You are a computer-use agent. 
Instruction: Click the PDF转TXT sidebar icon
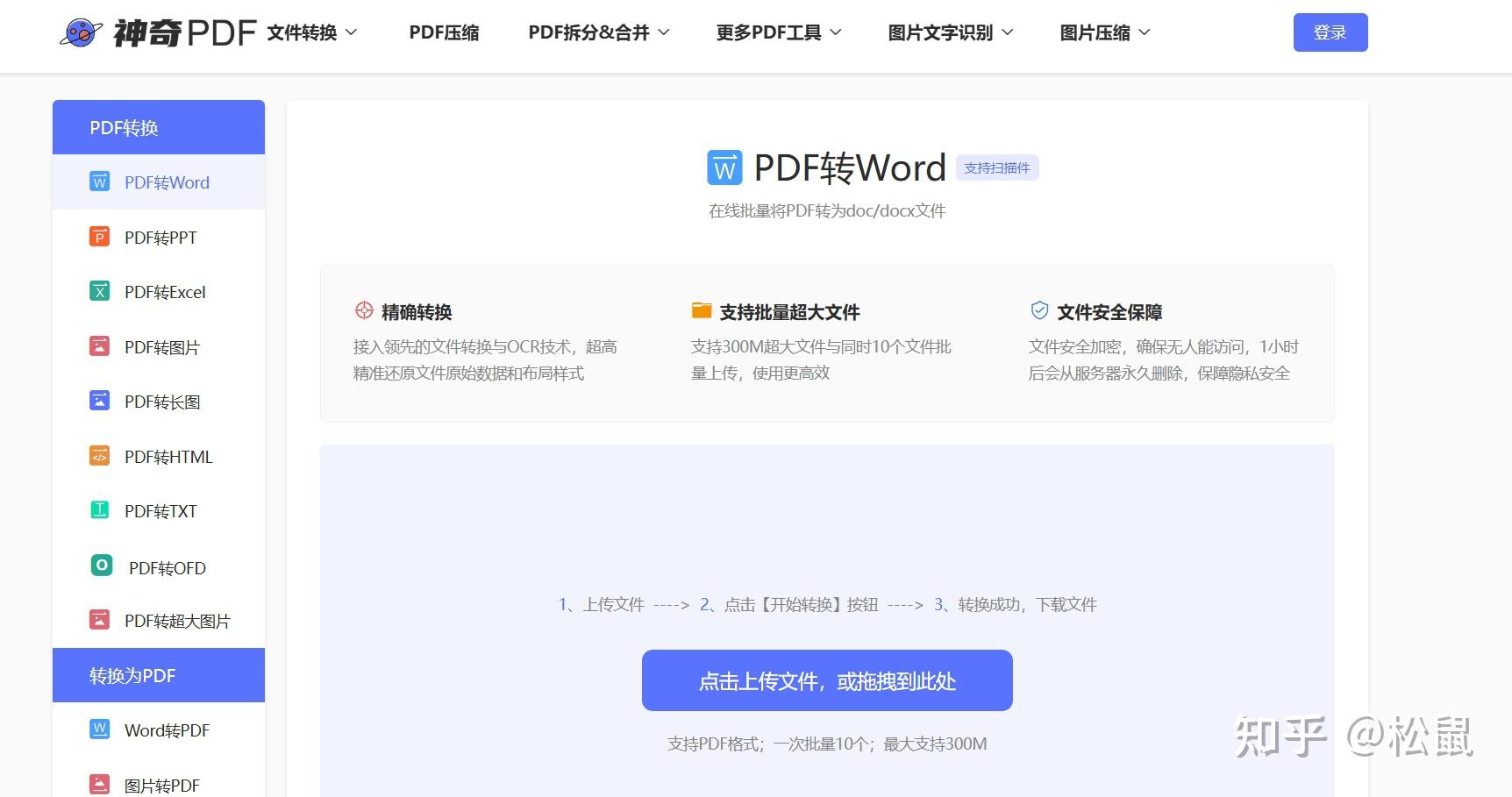[100, 510]
